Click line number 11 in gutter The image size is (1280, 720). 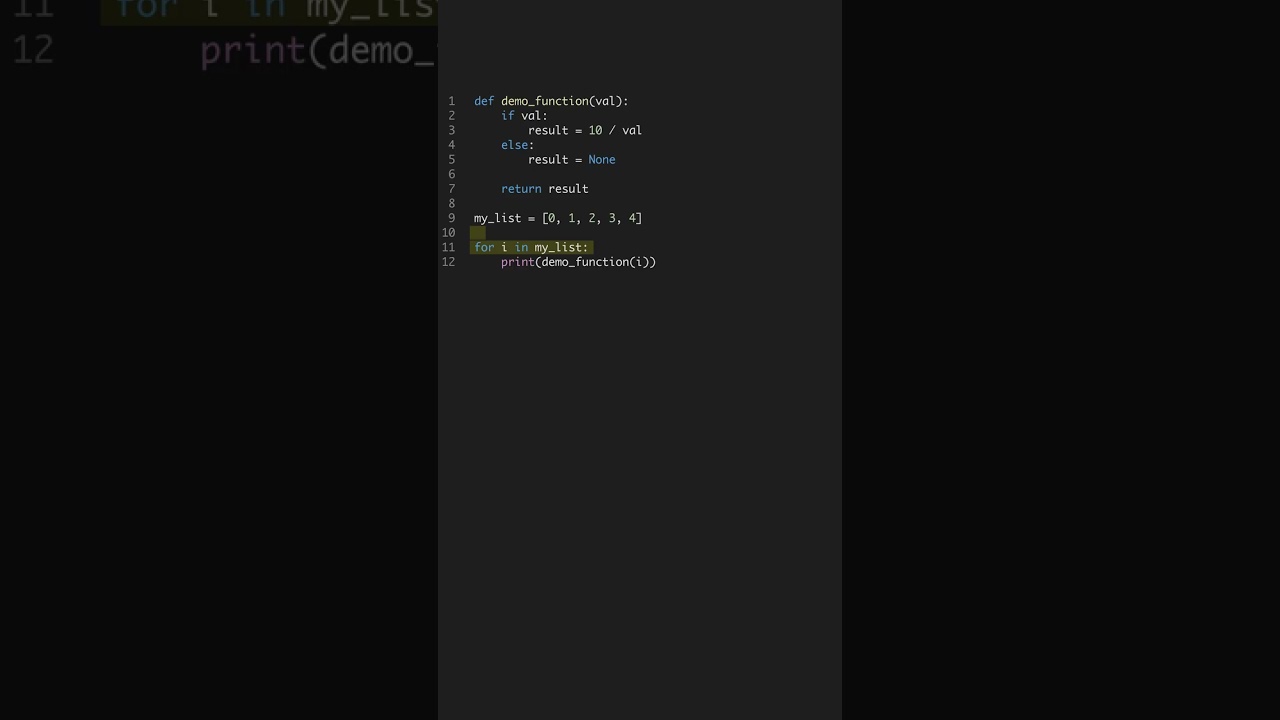click(x=448, y=247)
